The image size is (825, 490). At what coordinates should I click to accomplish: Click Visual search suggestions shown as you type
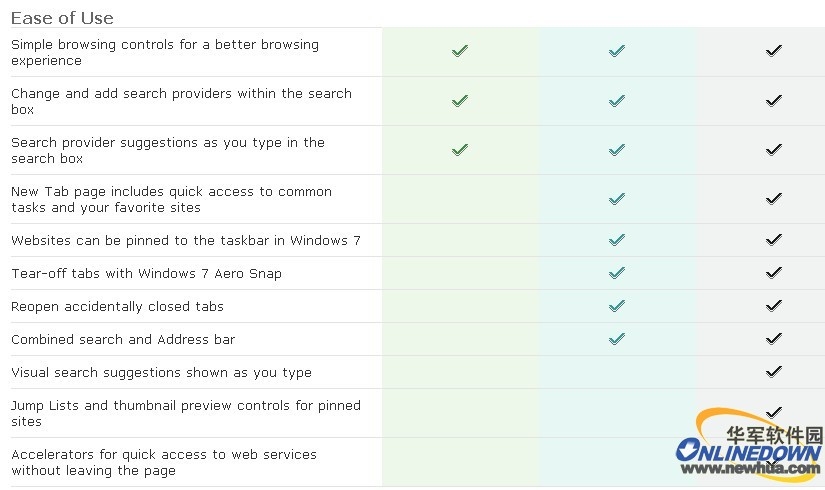(161, 373)
